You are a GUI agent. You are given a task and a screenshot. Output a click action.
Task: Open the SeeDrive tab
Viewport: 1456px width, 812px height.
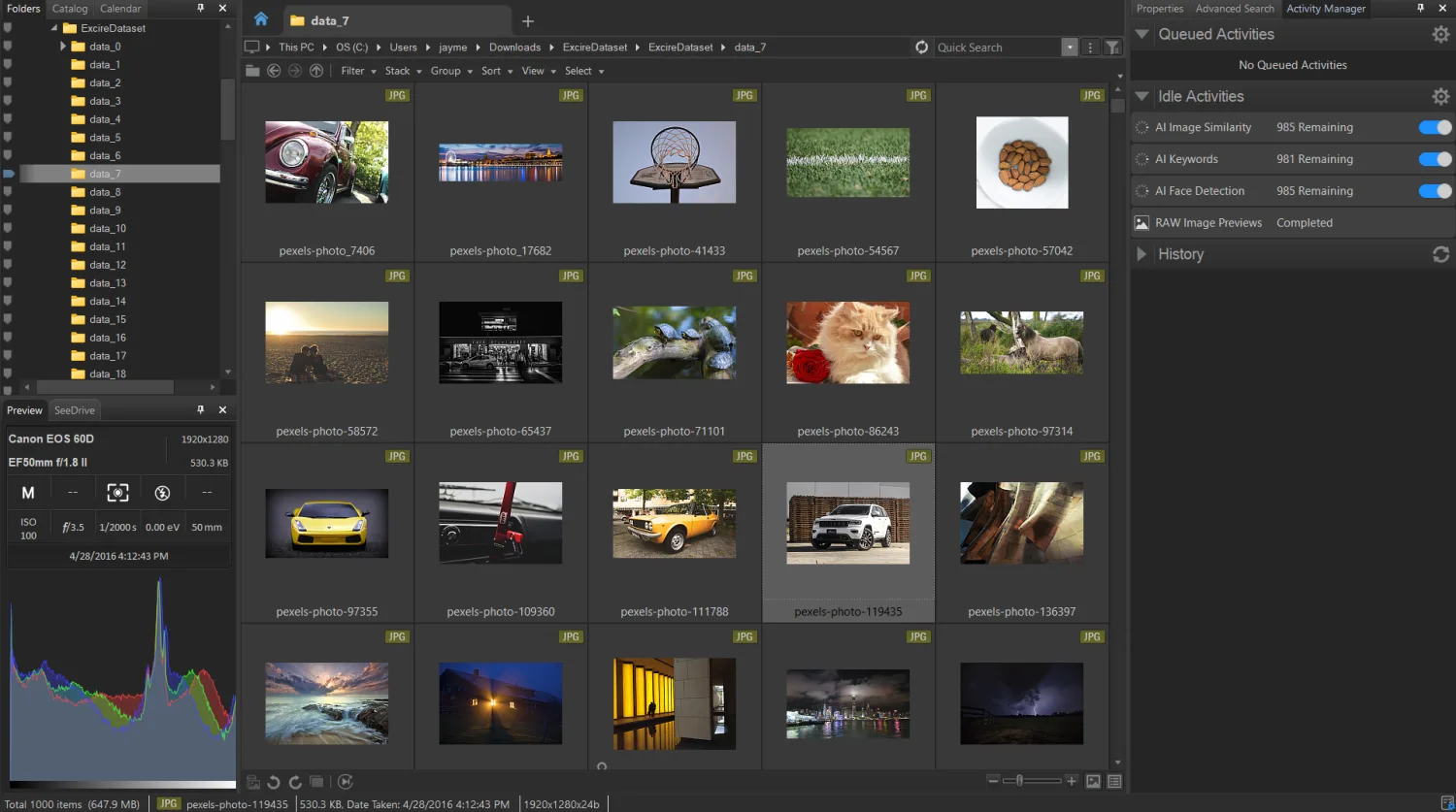tap(75, 410)
